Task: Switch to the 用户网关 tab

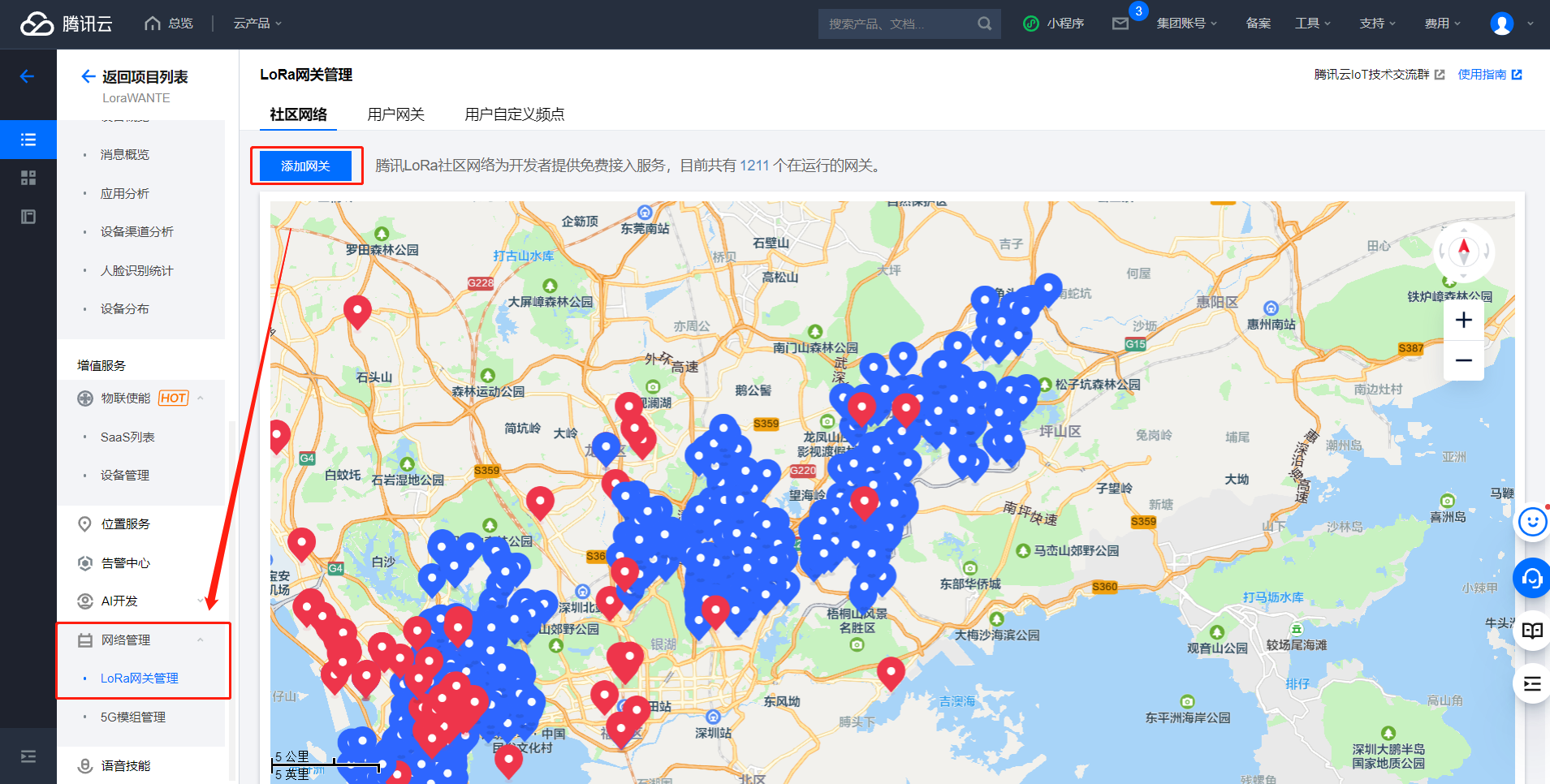Action: click(395, 114)
